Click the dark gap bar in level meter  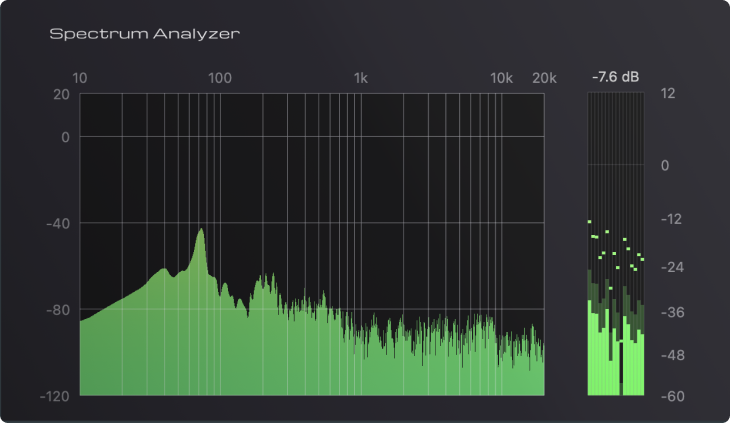point(621,368)
